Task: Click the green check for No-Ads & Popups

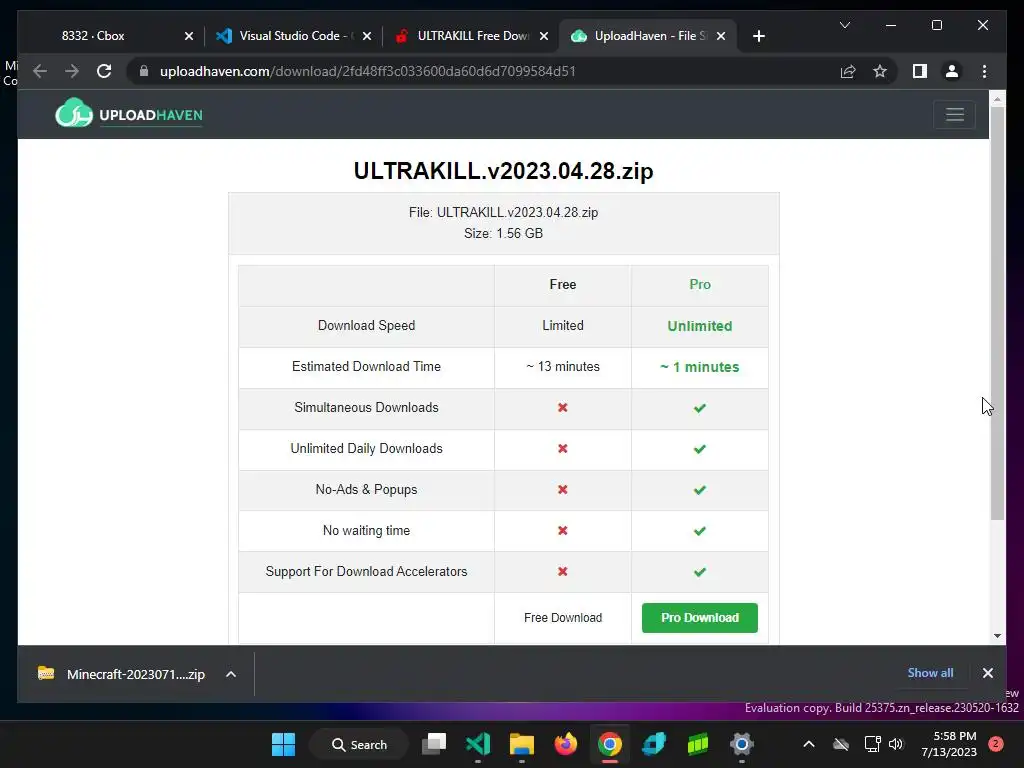Action: click(x=699, y=490)
